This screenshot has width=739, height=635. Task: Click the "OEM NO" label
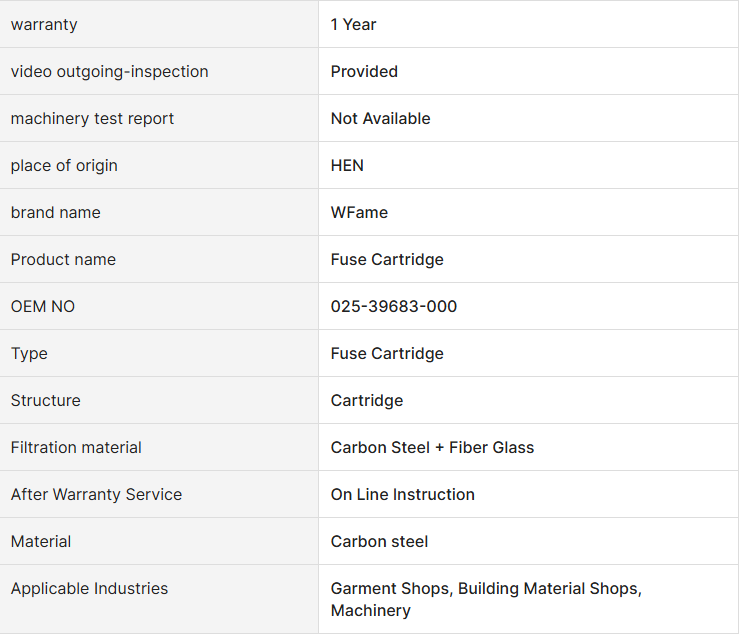(43, 307)
